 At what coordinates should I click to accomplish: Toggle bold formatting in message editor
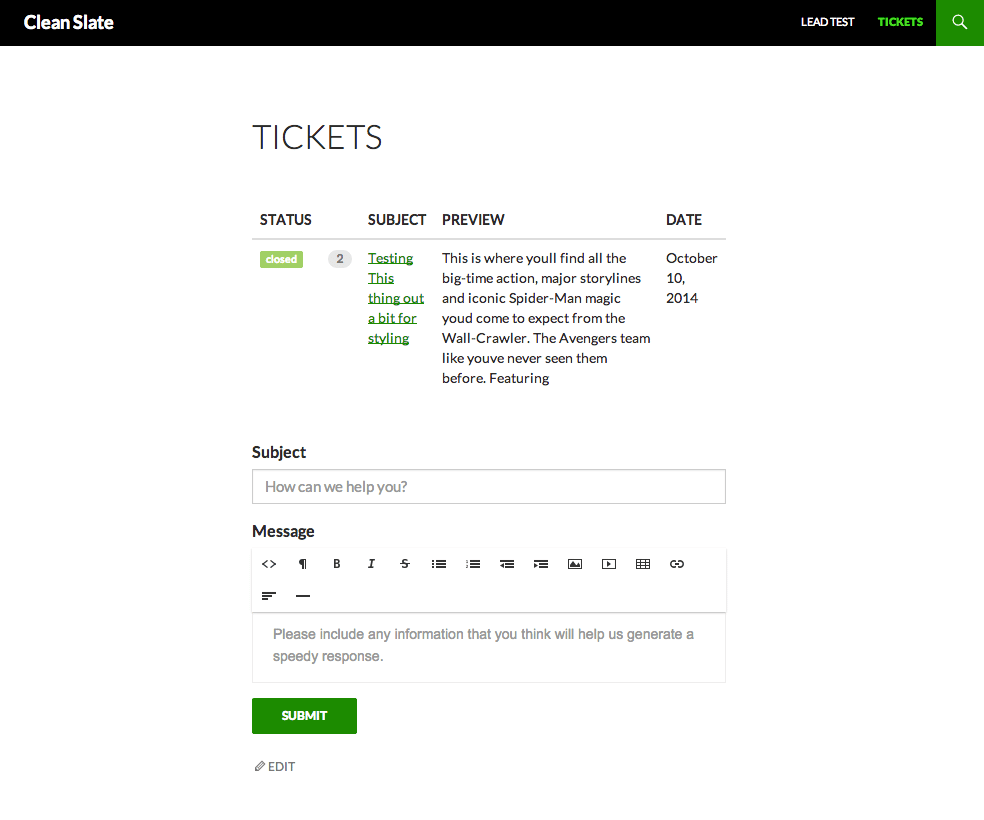click(337, 564)
